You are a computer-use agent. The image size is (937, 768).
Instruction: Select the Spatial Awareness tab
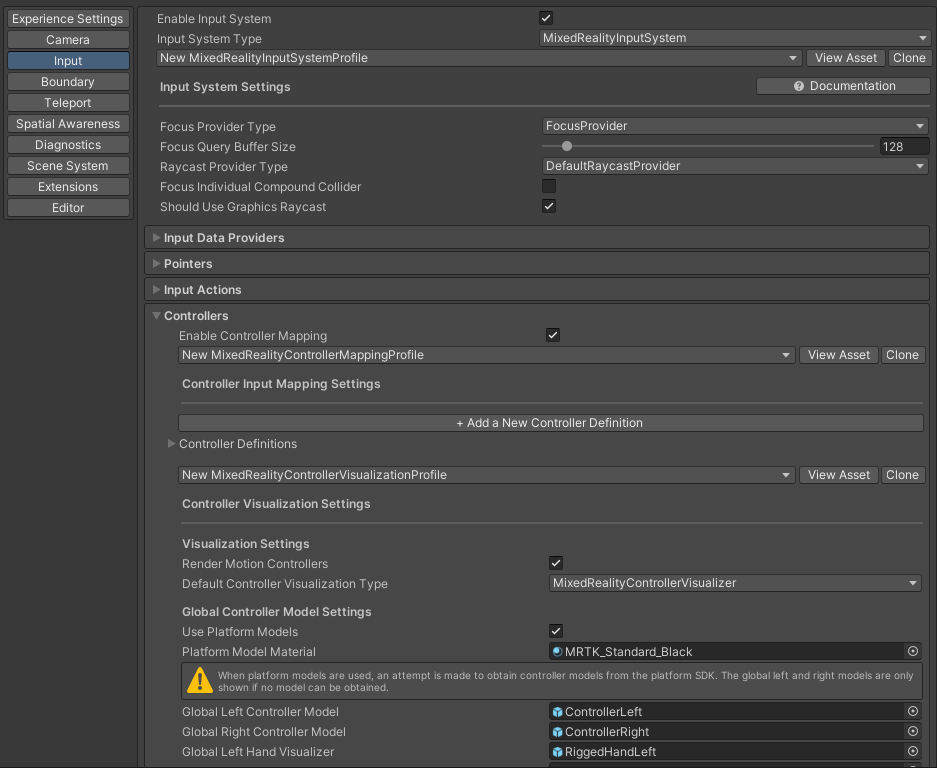[67, 123]
